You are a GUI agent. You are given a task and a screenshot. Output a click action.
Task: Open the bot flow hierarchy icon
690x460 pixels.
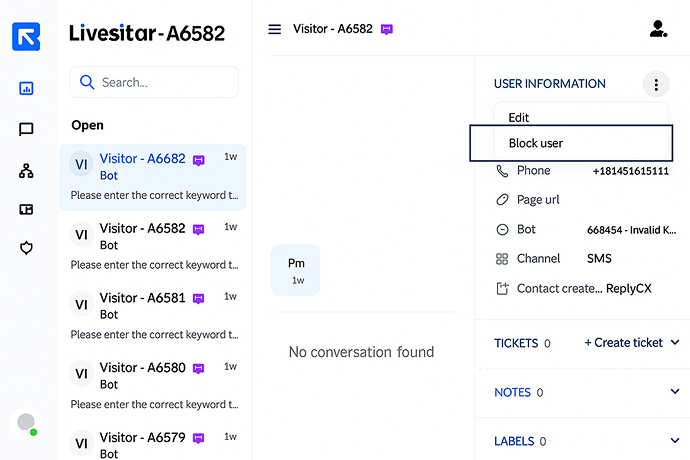26,171
